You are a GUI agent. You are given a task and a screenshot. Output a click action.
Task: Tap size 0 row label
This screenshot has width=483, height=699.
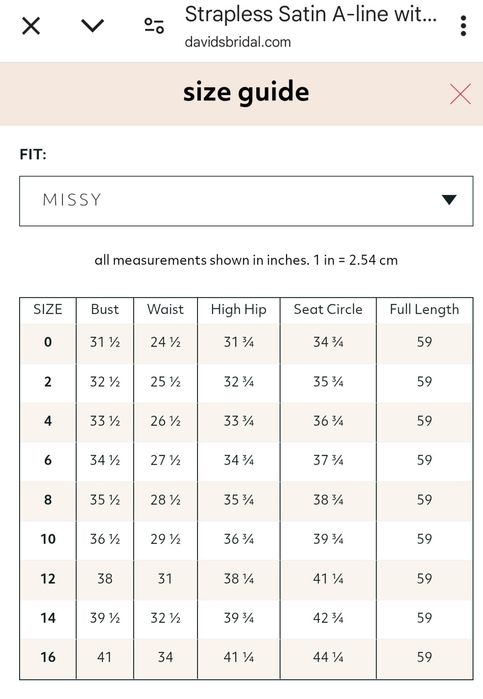48,342
